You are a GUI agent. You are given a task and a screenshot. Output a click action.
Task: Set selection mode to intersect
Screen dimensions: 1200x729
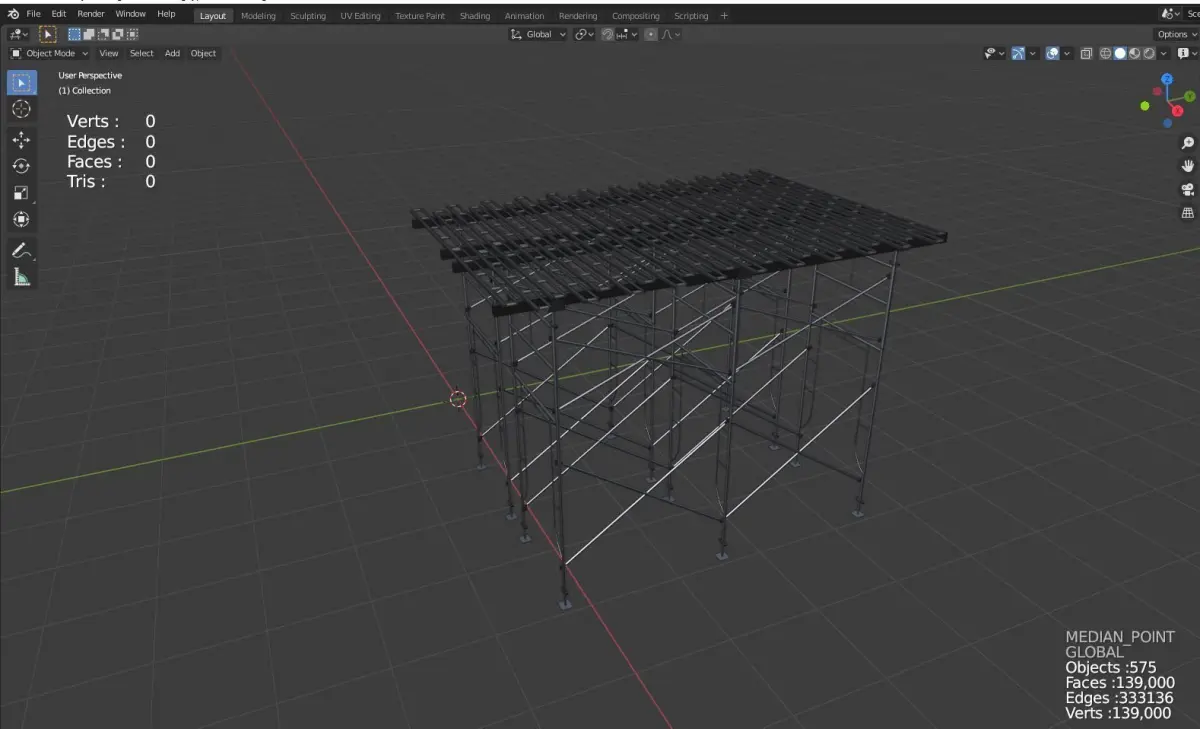coord(132,34)
